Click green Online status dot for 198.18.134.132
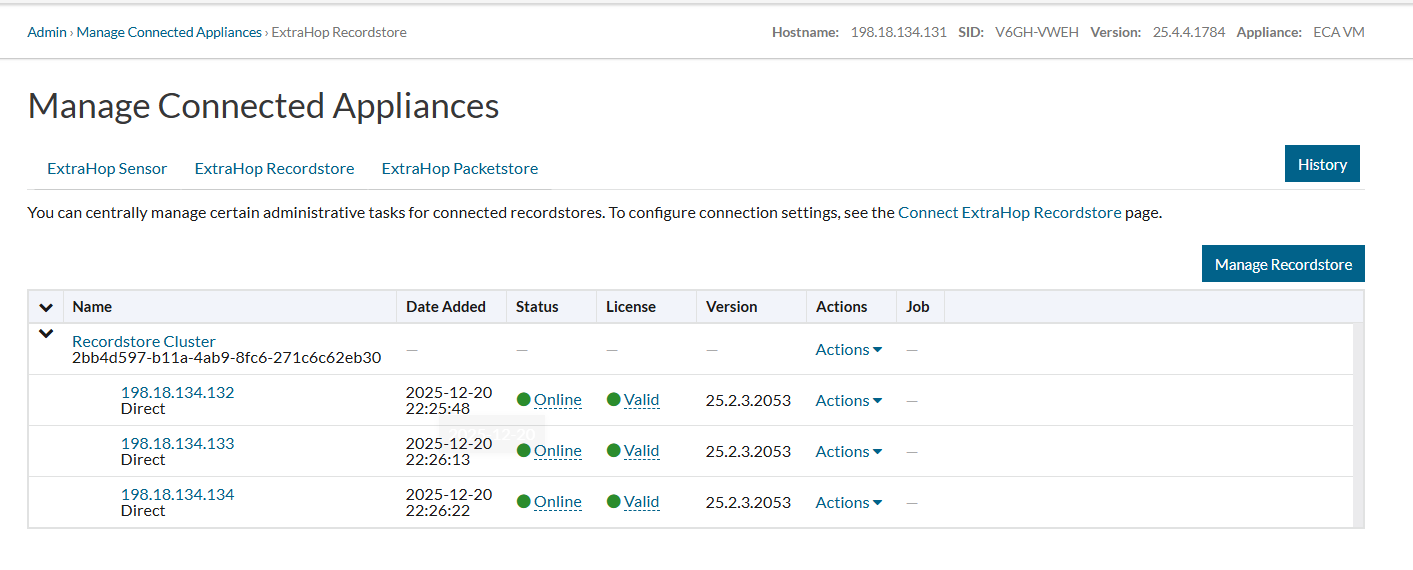The height and width of the screenshot is (570, 1413). coord(523,400)
